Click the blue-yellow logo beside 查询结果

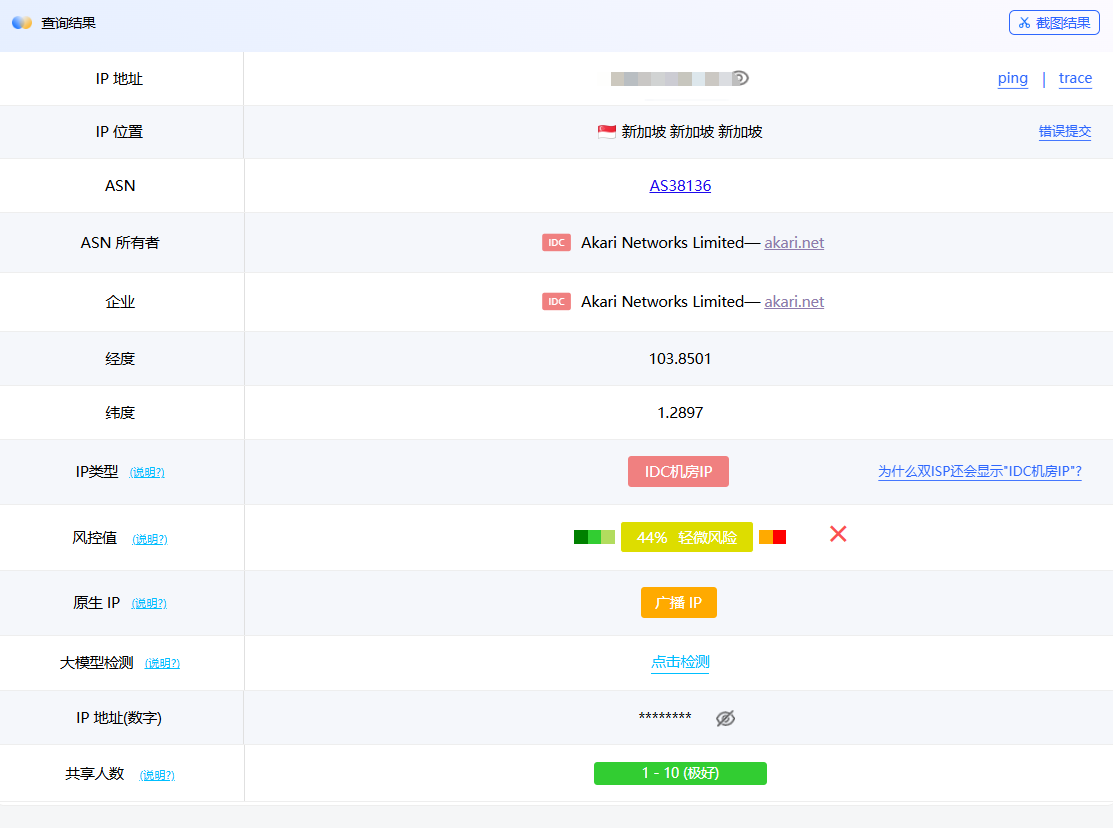click(x=22, y=23)
